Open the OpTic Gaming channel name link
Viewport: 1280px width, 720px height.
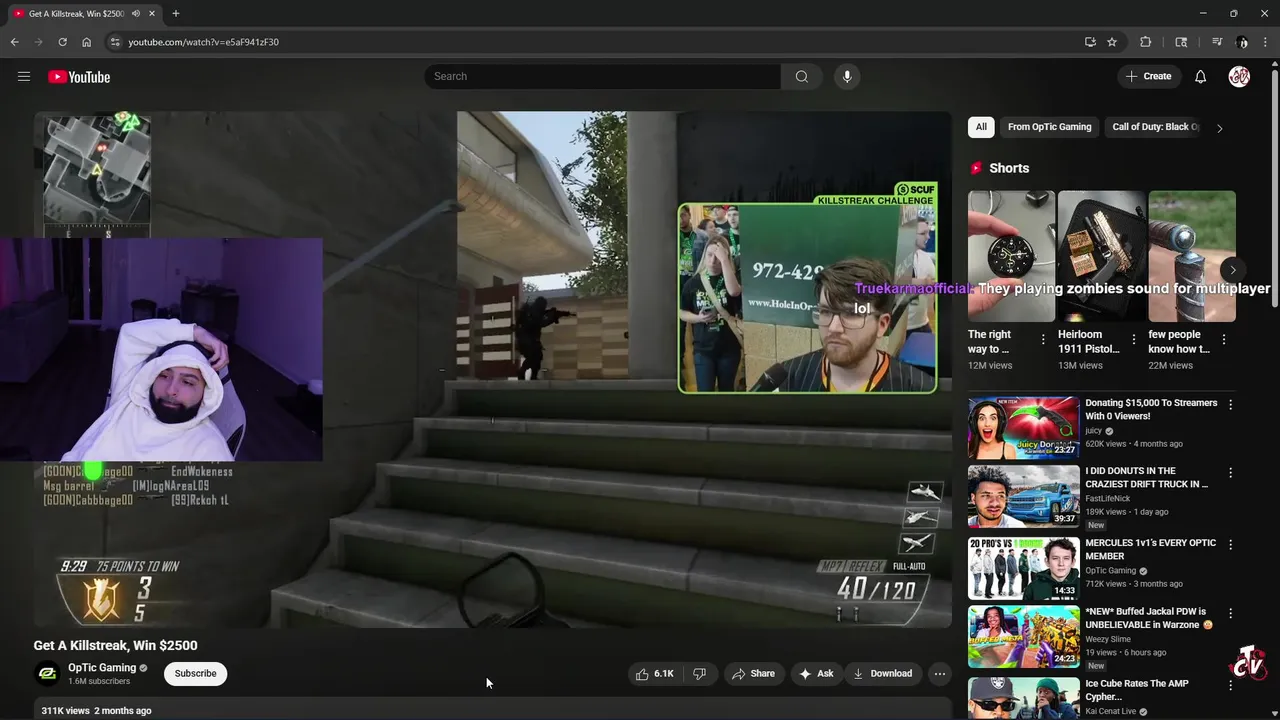102,668
